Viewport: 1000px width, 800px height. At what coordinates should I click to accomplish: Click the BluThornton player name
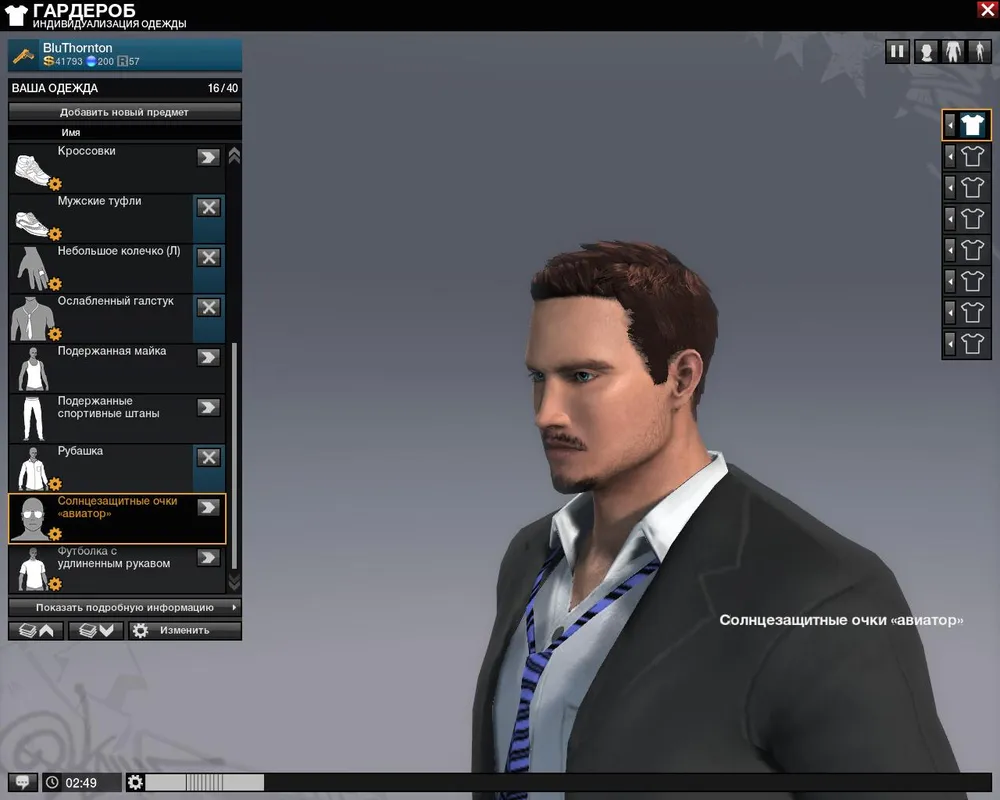[x=77, y=48]
